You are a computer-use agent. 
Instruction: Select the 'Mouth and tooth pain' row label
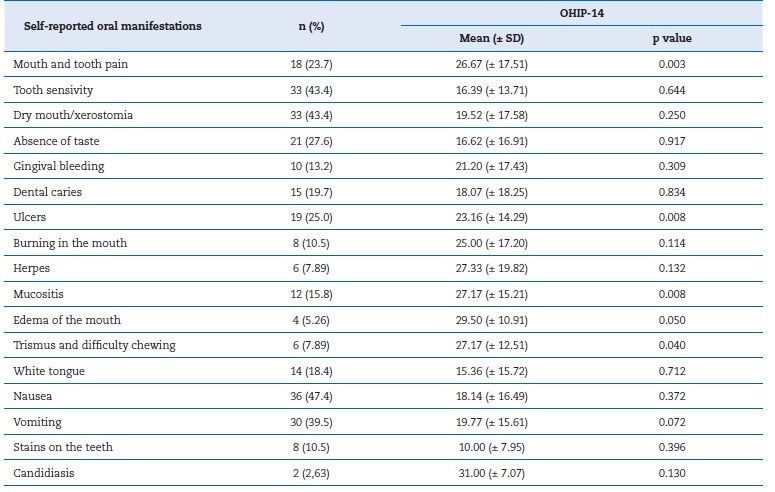click(70, 64)
